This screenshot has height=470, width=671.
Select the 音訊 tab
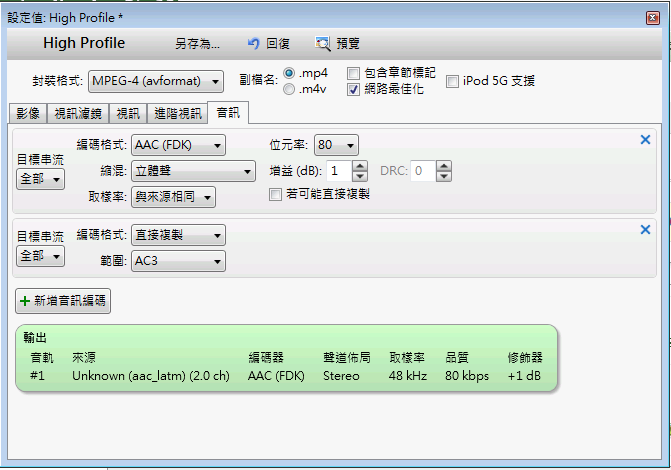228,113
